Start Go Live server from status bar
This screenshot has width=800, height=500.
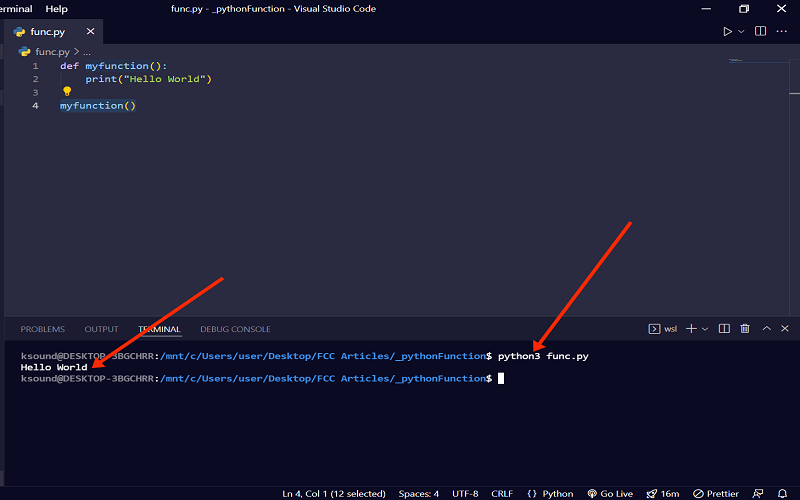[x=612, y=493]
